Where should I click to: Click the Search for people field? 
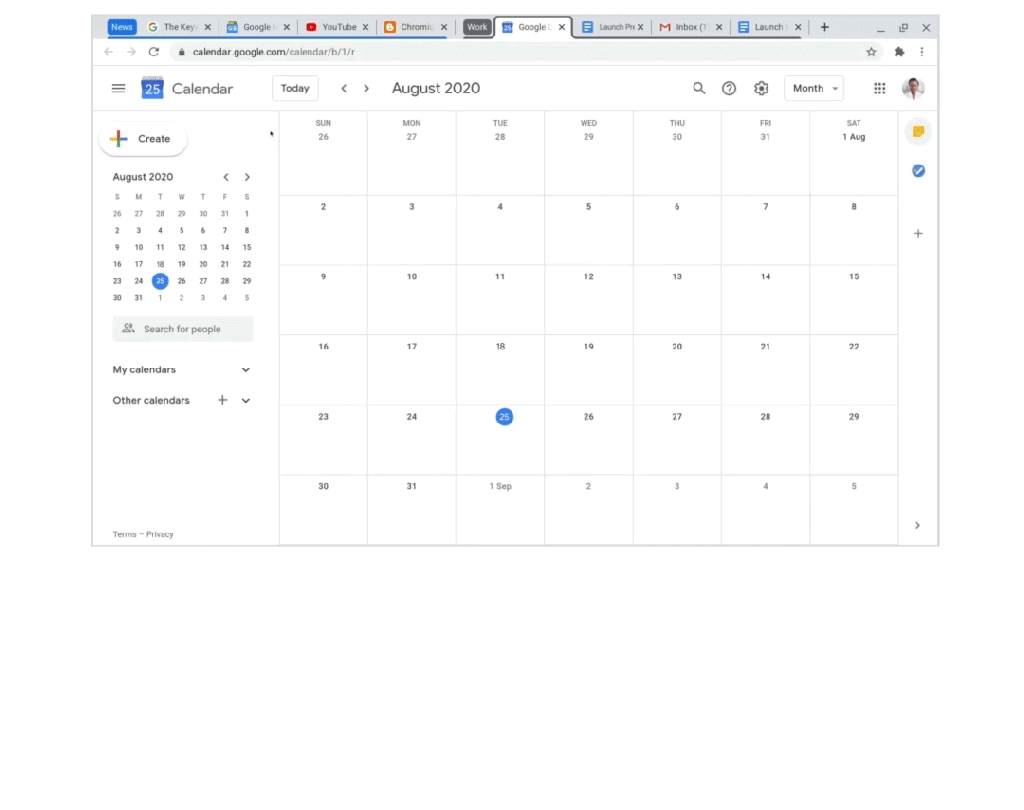183,329
